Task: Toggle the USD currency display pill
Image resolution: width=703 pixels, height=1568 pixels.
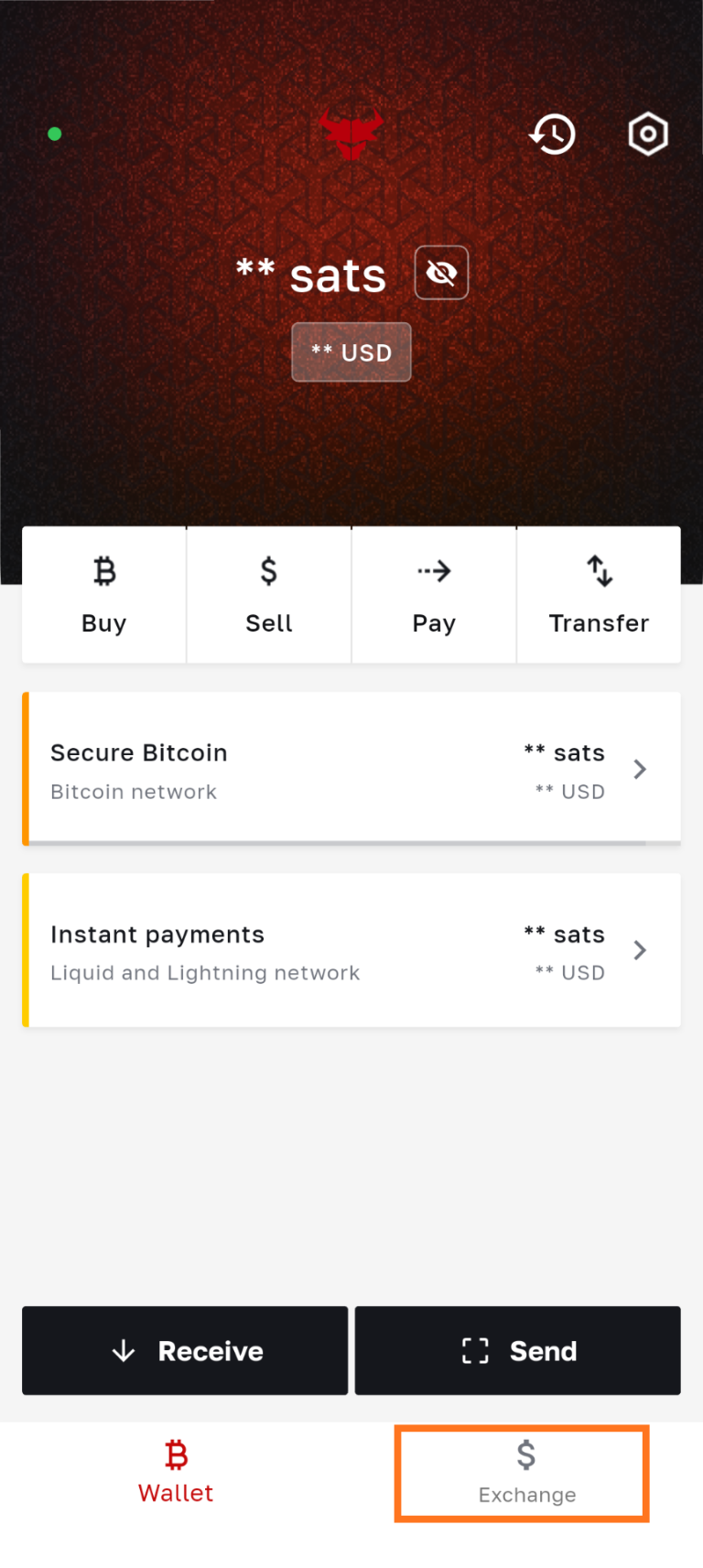Action: [351, 352]
